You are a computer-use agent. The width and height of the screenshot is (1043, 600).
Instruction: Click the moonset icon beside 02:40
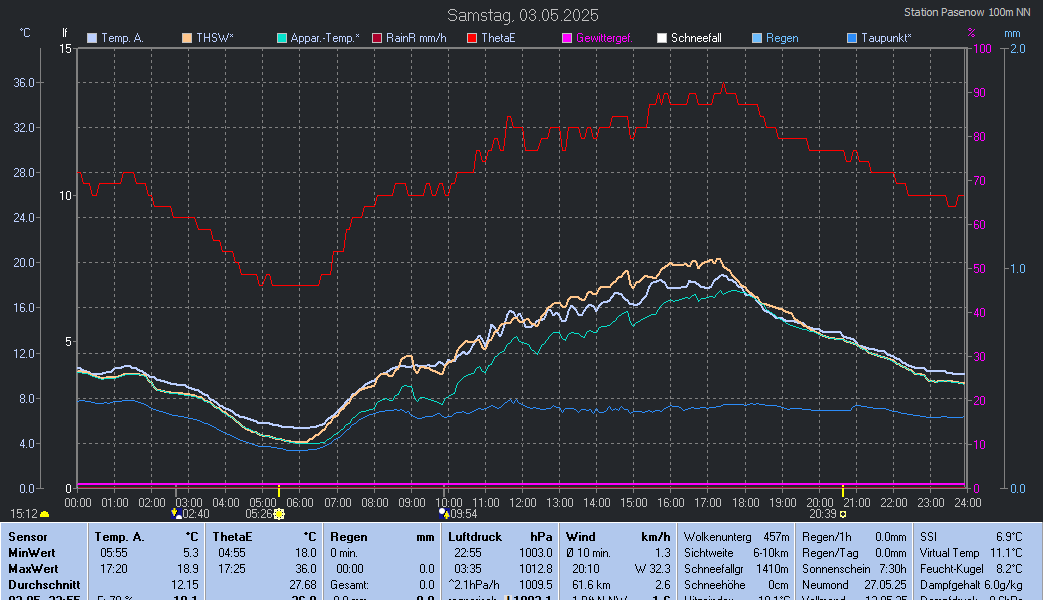[177, 514]
